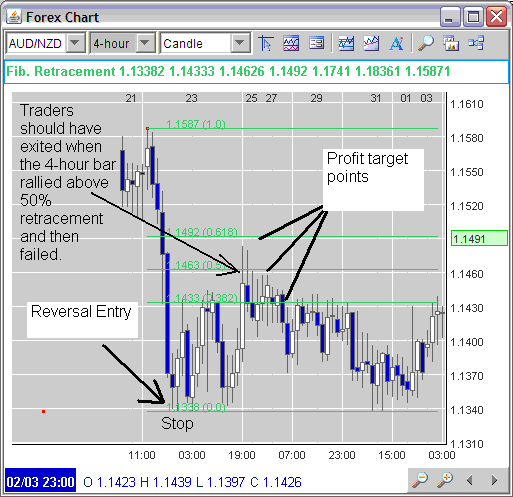Expand the AUD/NZD currency pair dropdown
The width and height of the screenshot is (513, 497).
click(x=75, y=43)
